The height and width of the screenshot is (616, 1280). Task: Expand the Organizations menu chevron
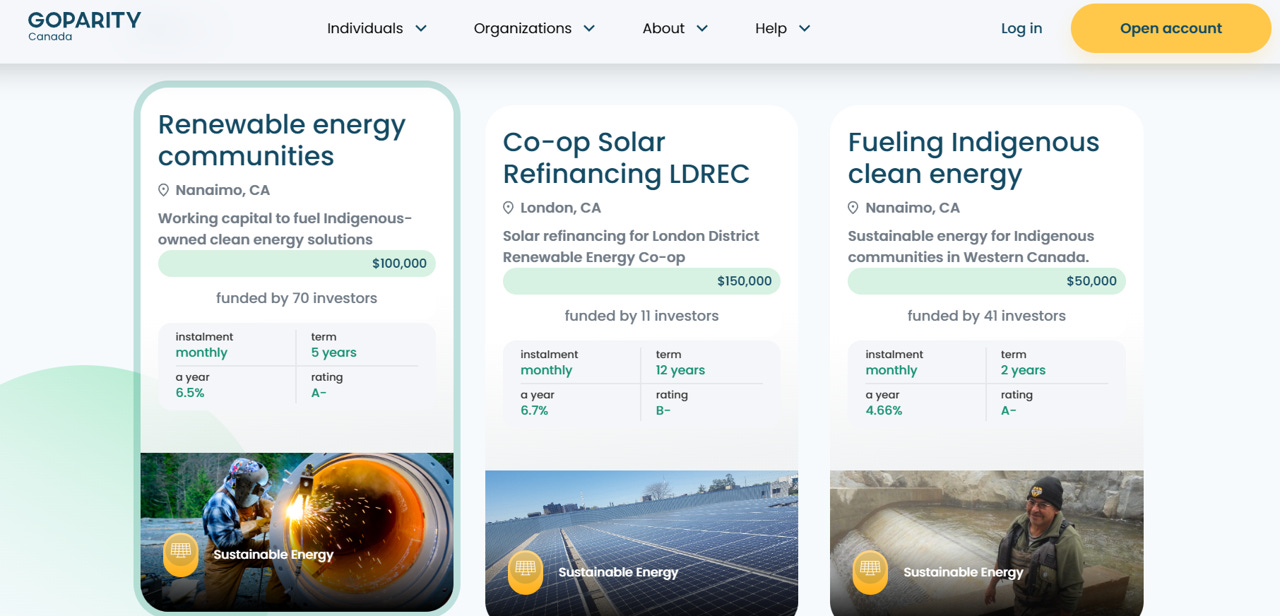point(589,29)
